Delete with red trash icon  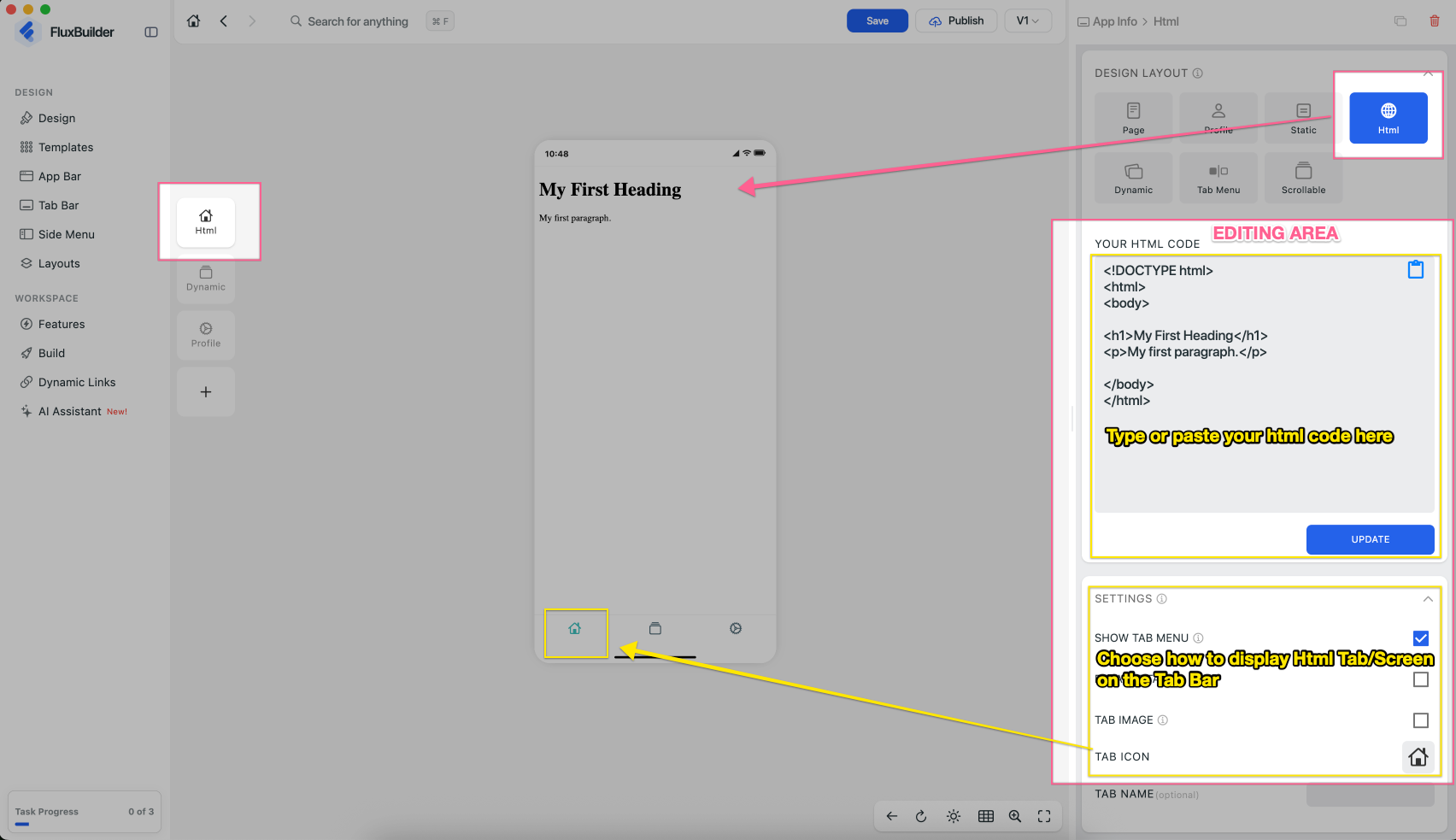[x=1435, y=21]
